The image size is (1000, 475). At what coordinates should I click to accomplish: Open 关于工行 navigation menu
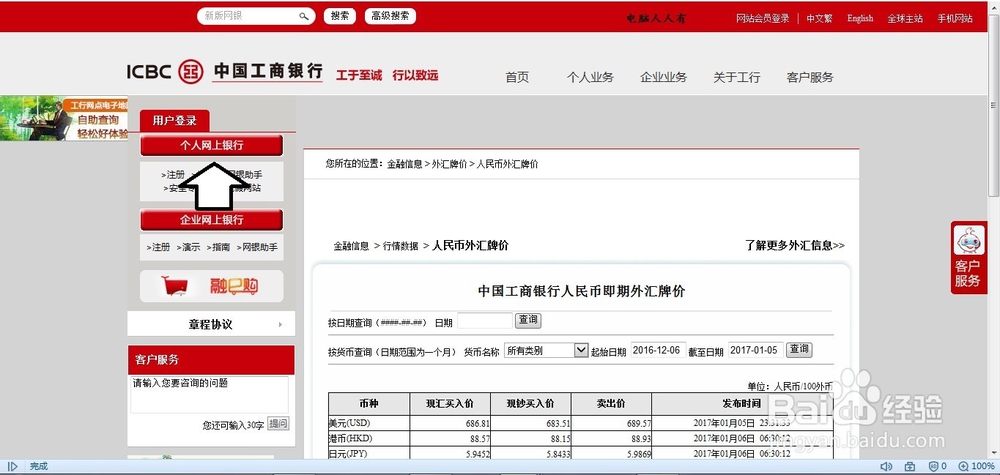click(737, 77)
